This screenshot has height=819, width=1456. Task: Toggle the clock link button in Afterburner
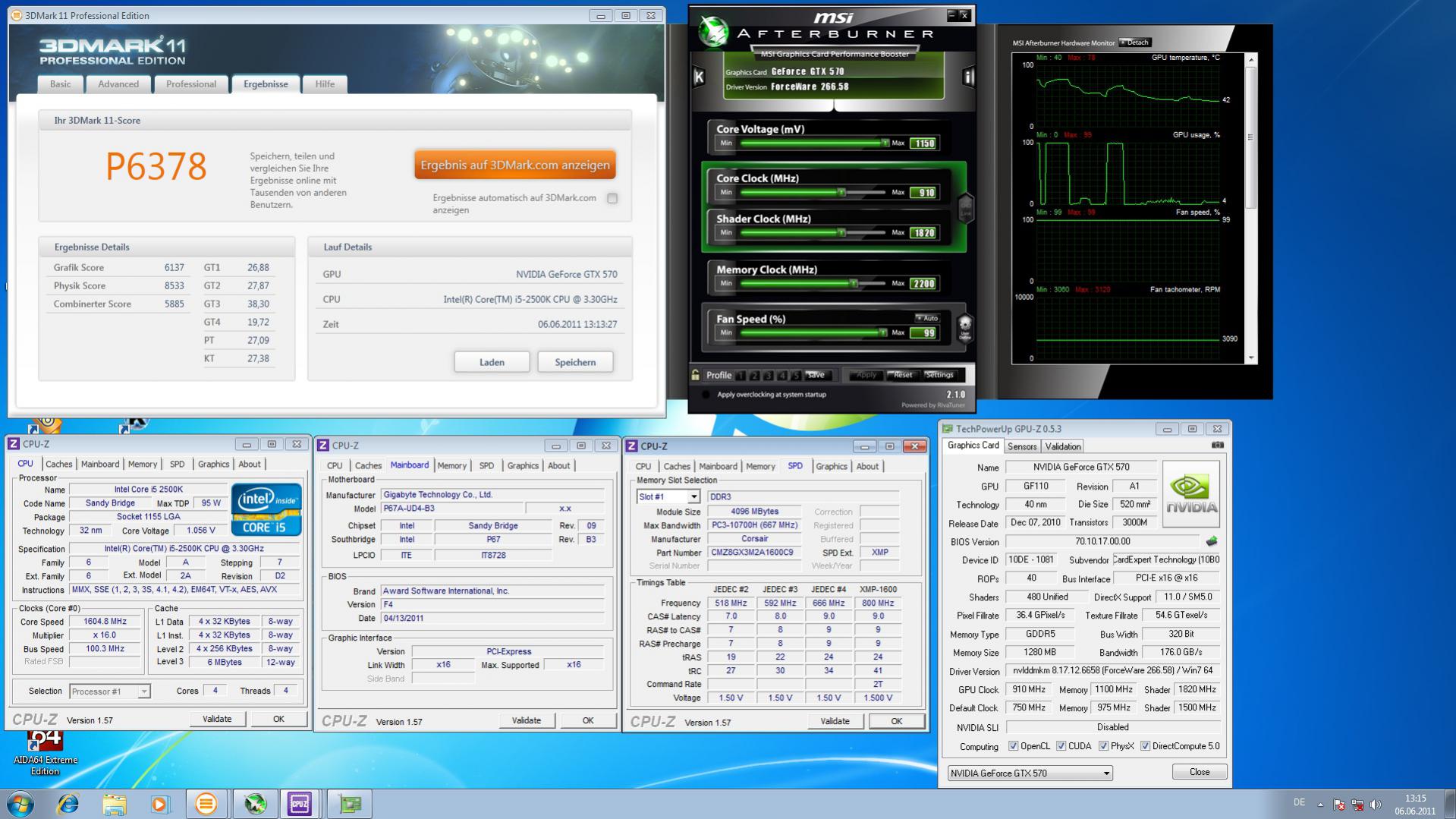[966, 207]
